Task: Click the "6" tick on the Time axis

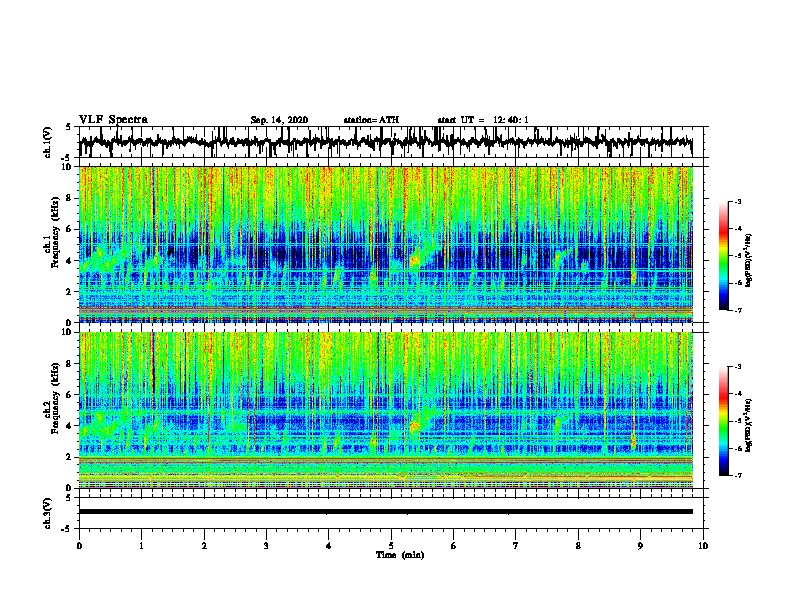Action: point(454,546)
